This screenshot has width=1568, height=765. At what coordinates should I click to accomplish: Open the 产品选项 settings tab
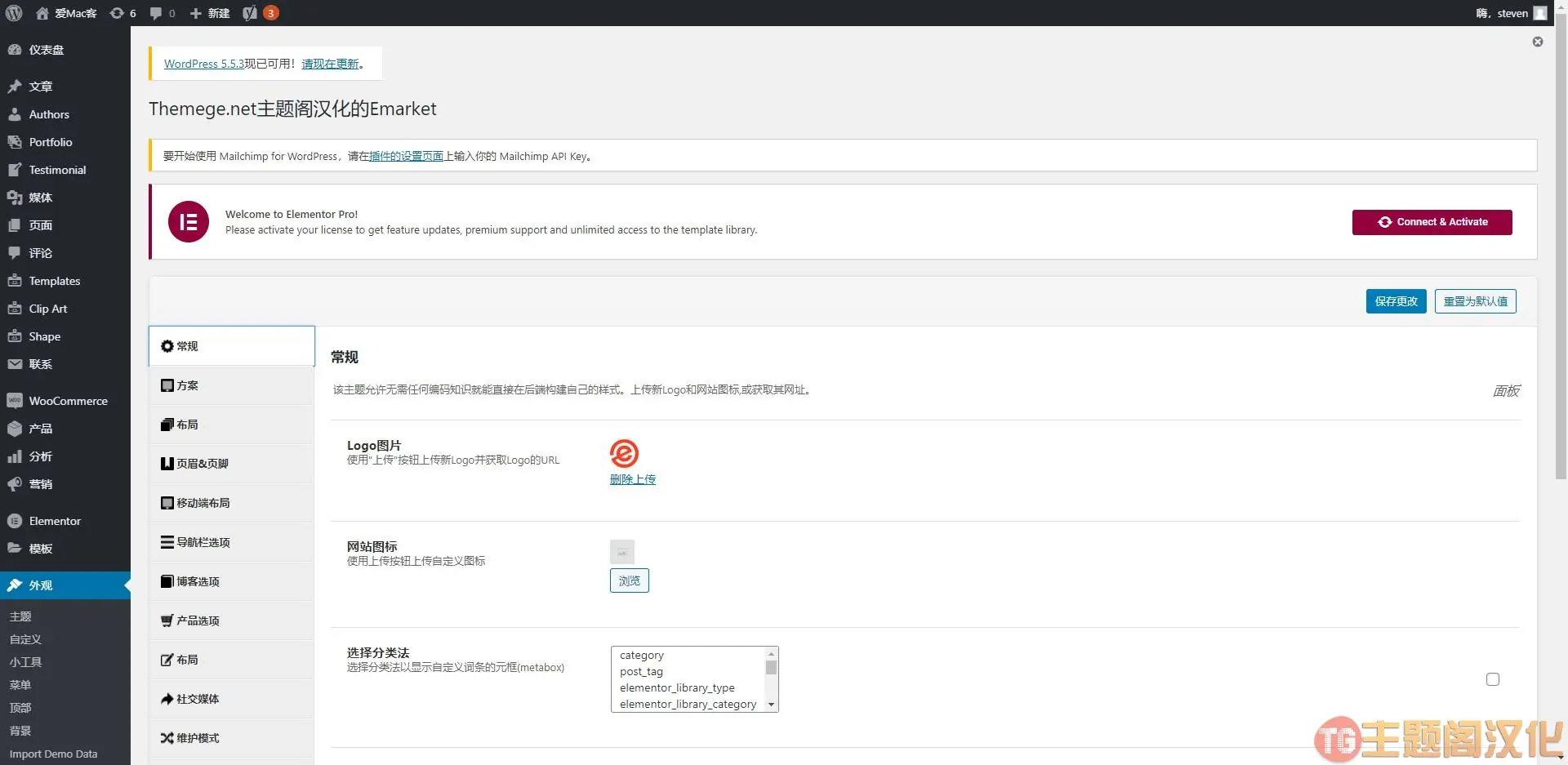coord(232,620)
